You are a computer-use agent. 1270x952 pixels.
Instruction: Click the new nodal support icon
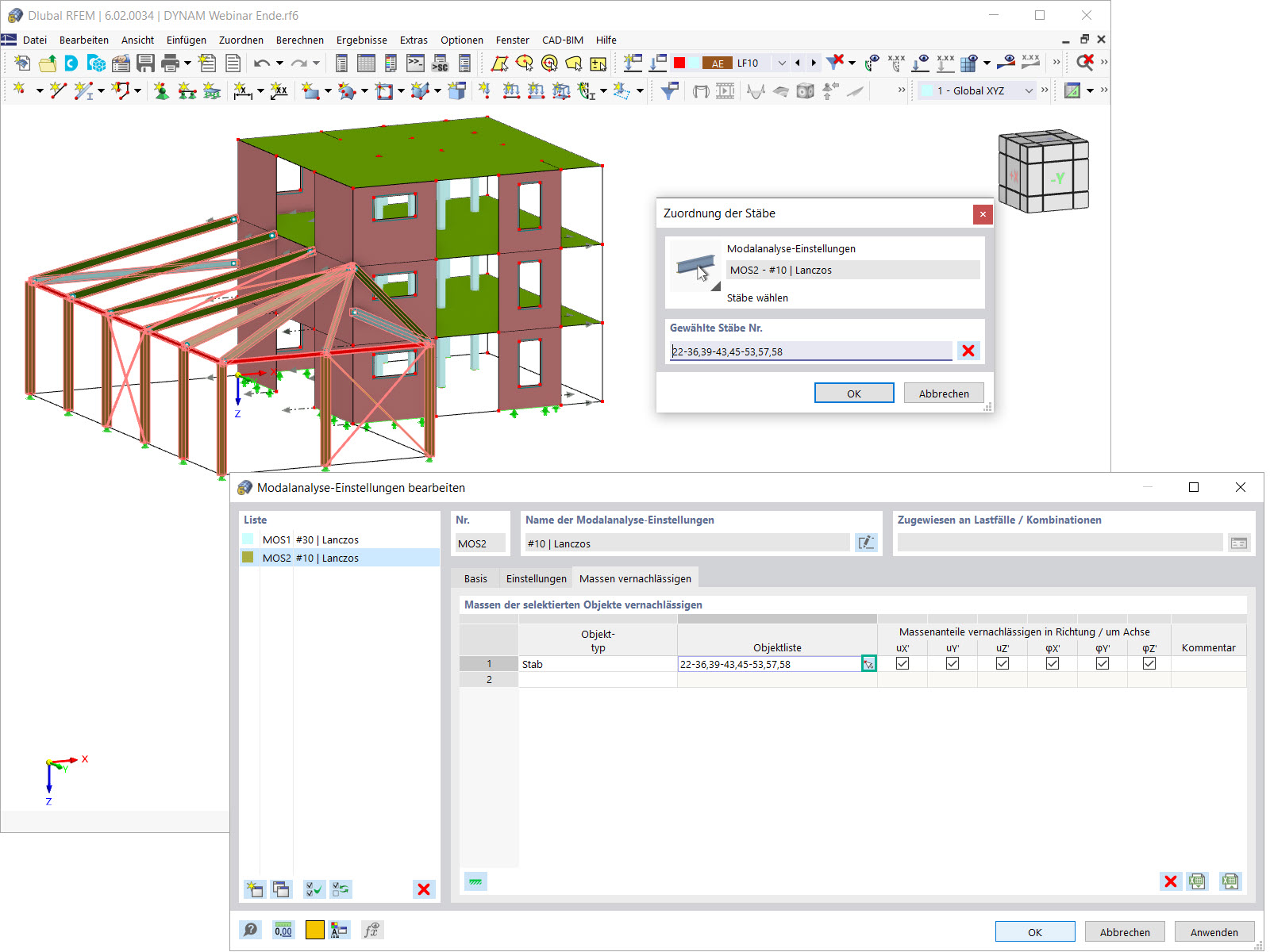point(161,90)
